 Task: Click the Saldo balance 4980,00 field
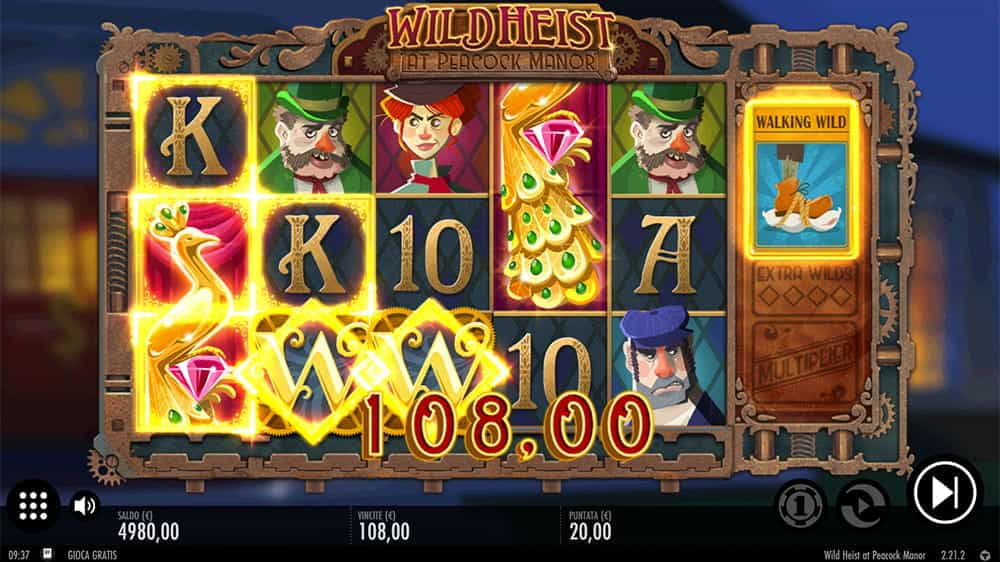(x=149, y=526)
